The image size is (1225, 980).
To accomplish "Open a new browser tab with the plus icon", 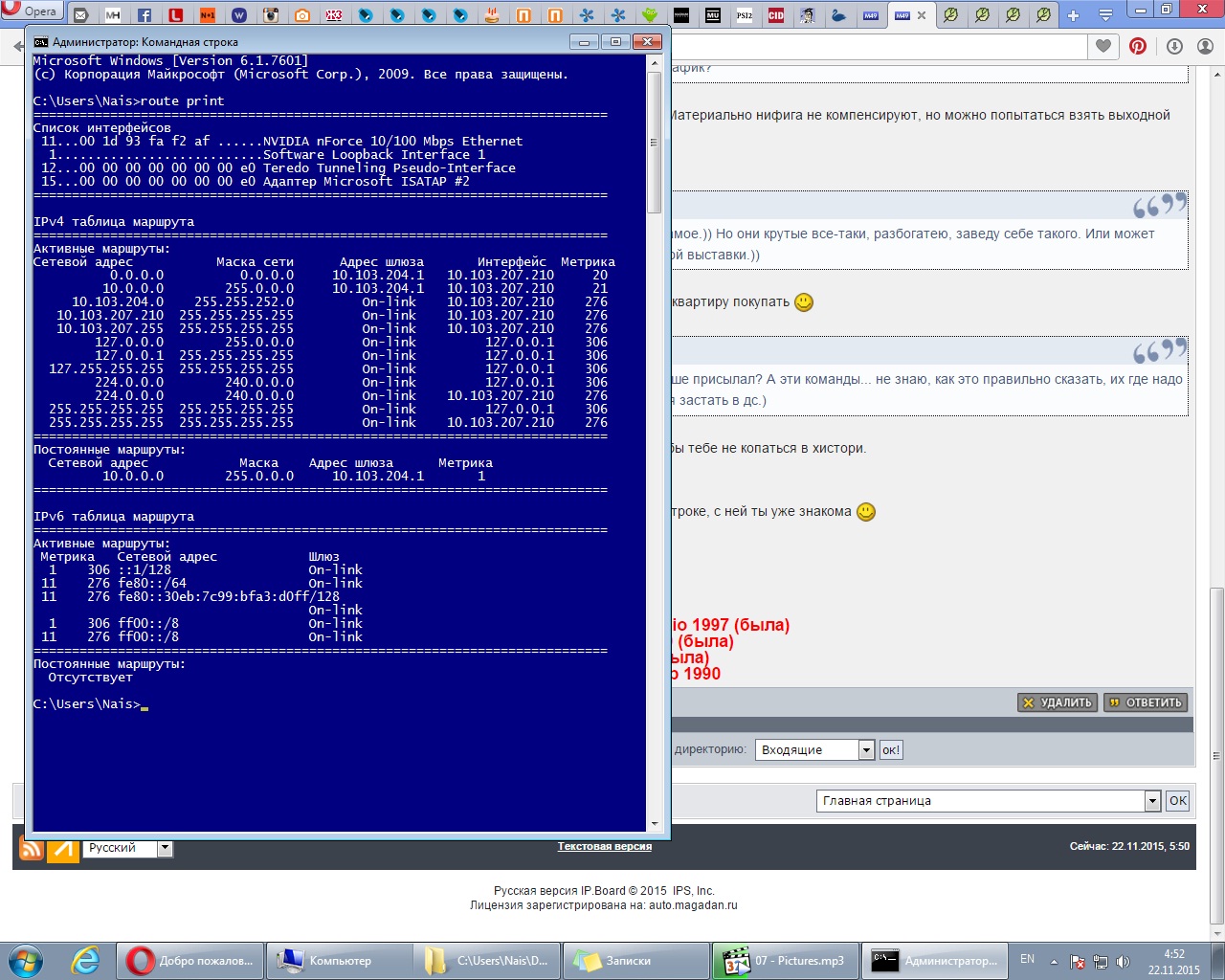I will pyautogui.click(x=1073, y=15).
